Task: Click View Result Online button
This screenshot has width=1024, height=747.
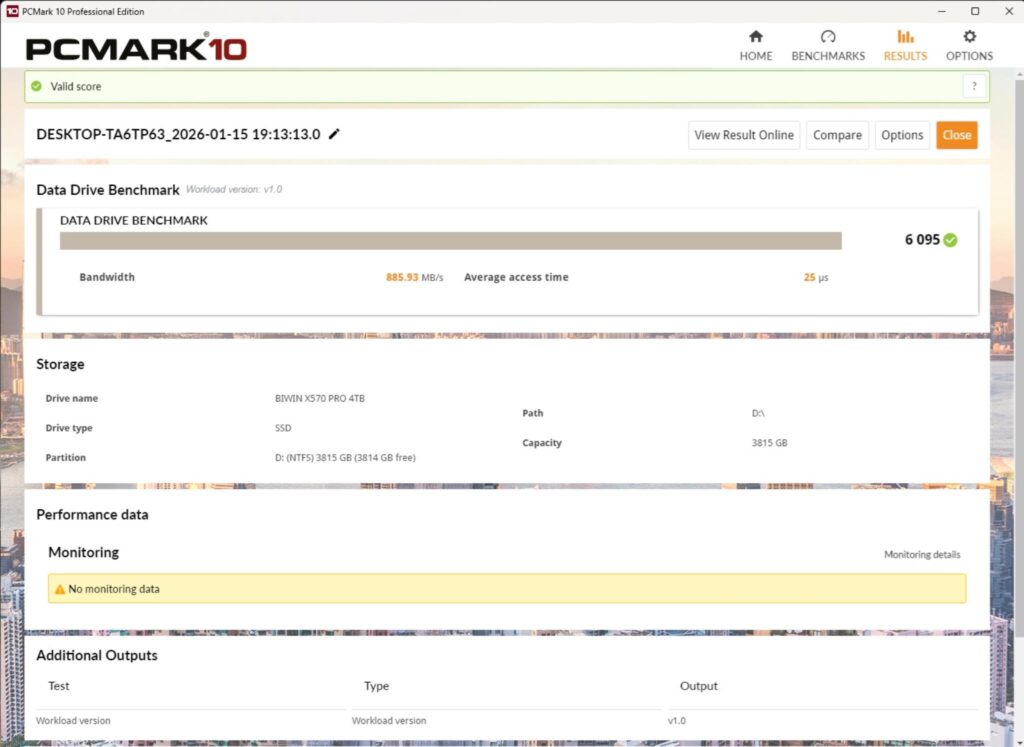Action: pyautogui.click(x=744, y=135)
